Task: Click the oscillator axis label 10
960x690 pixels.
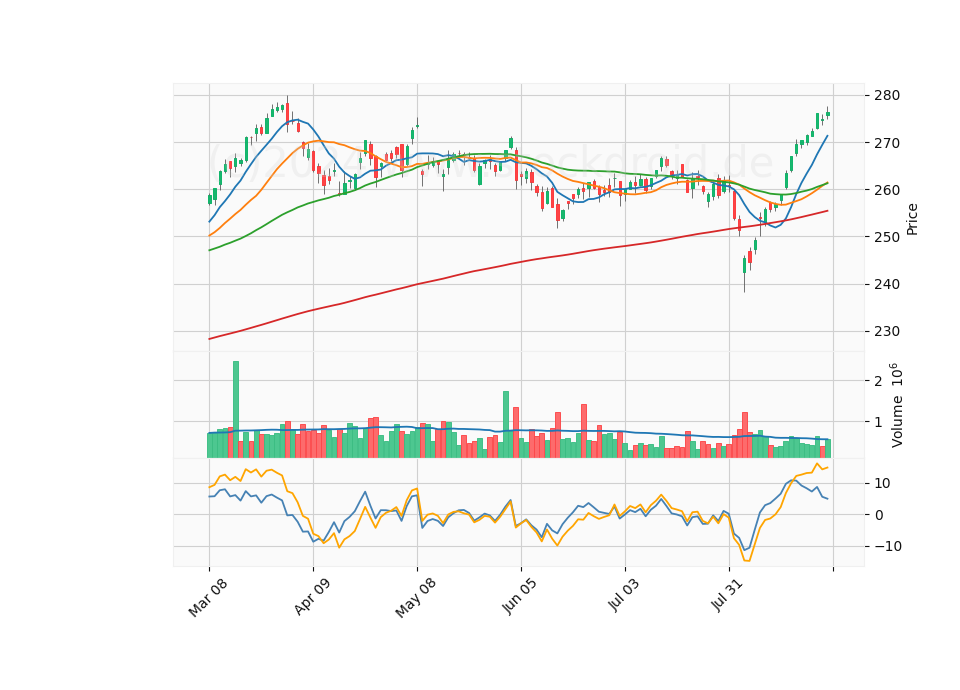Action: [x=882, y=484]
